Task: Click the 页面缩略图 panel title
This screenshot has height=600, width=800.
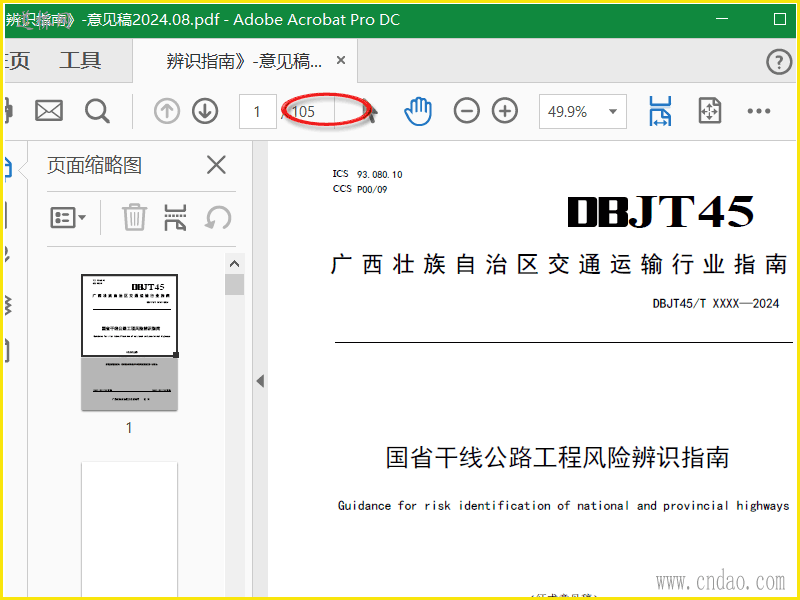Action: pos(94,165)
